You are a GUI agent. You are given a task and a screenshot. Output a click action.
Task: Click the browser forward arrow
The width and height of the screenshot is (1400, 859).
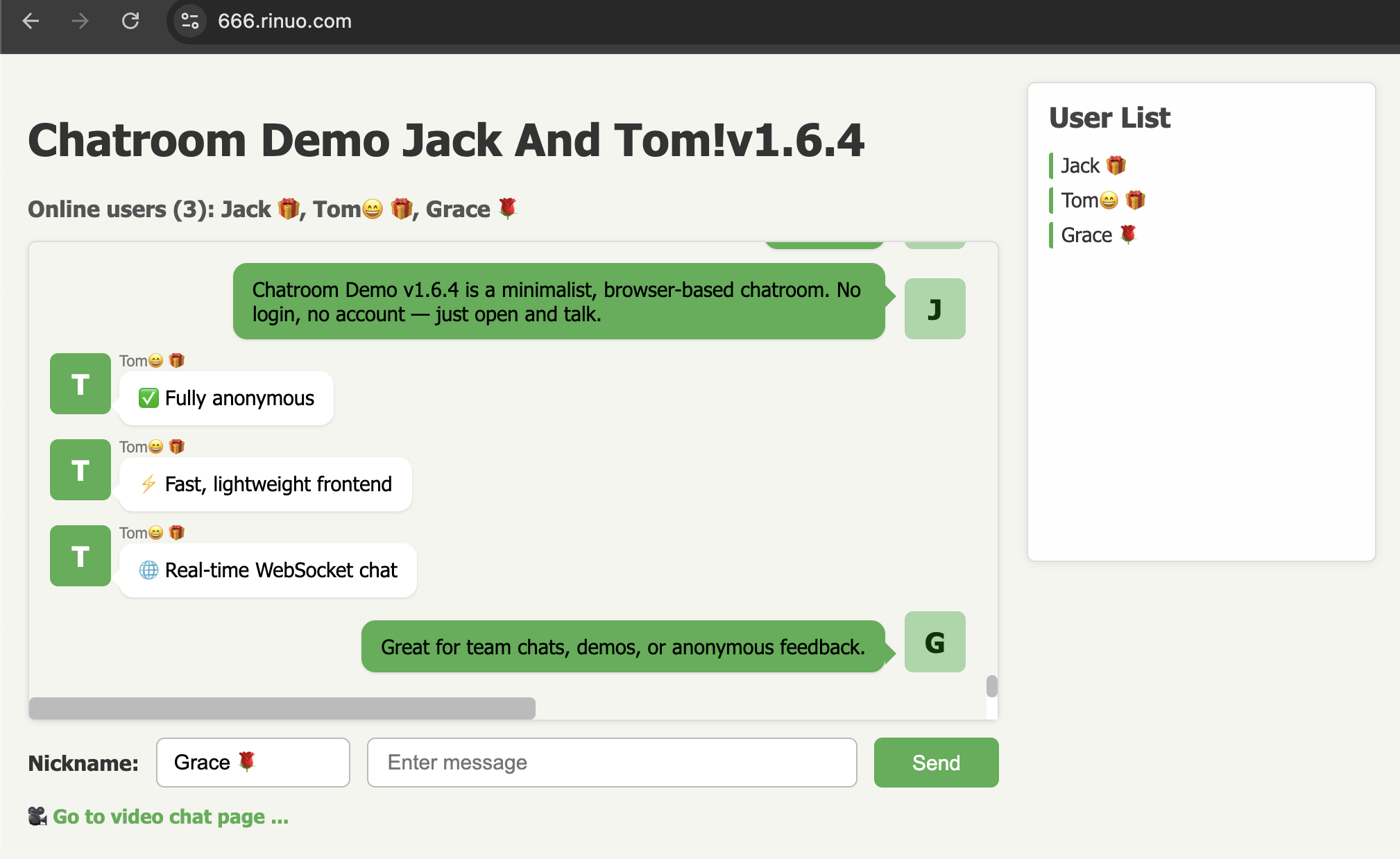(x=80, y=21)
